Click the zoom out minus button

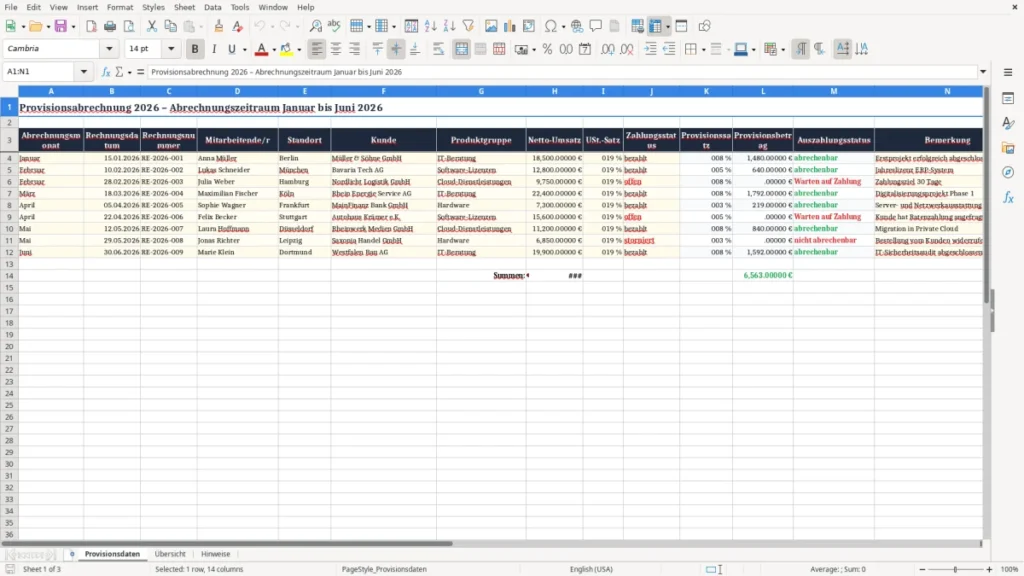(x=922, y=569)
